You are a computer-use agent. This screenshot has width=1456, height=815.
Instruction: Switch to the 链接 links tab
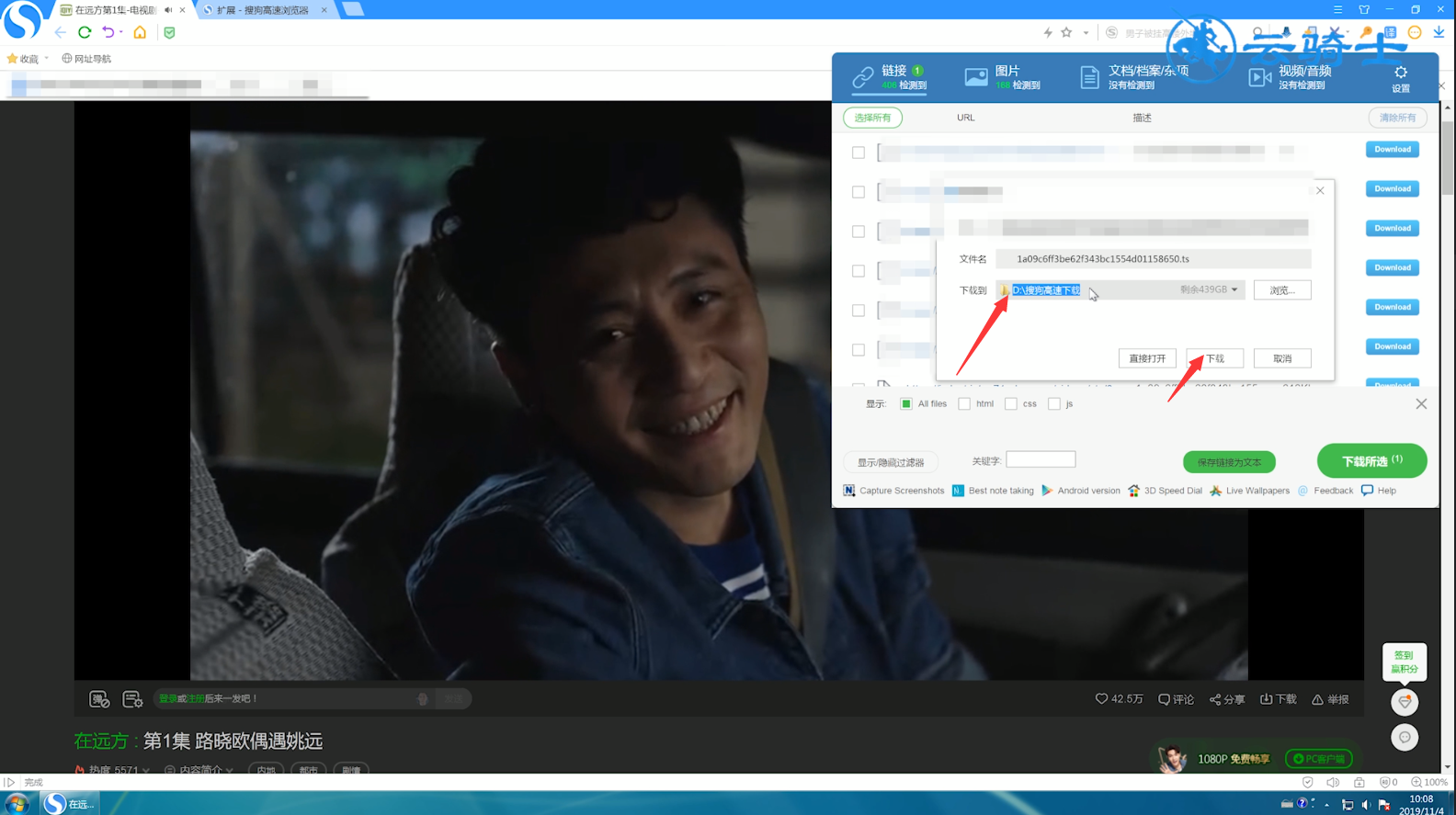(889, 77)
